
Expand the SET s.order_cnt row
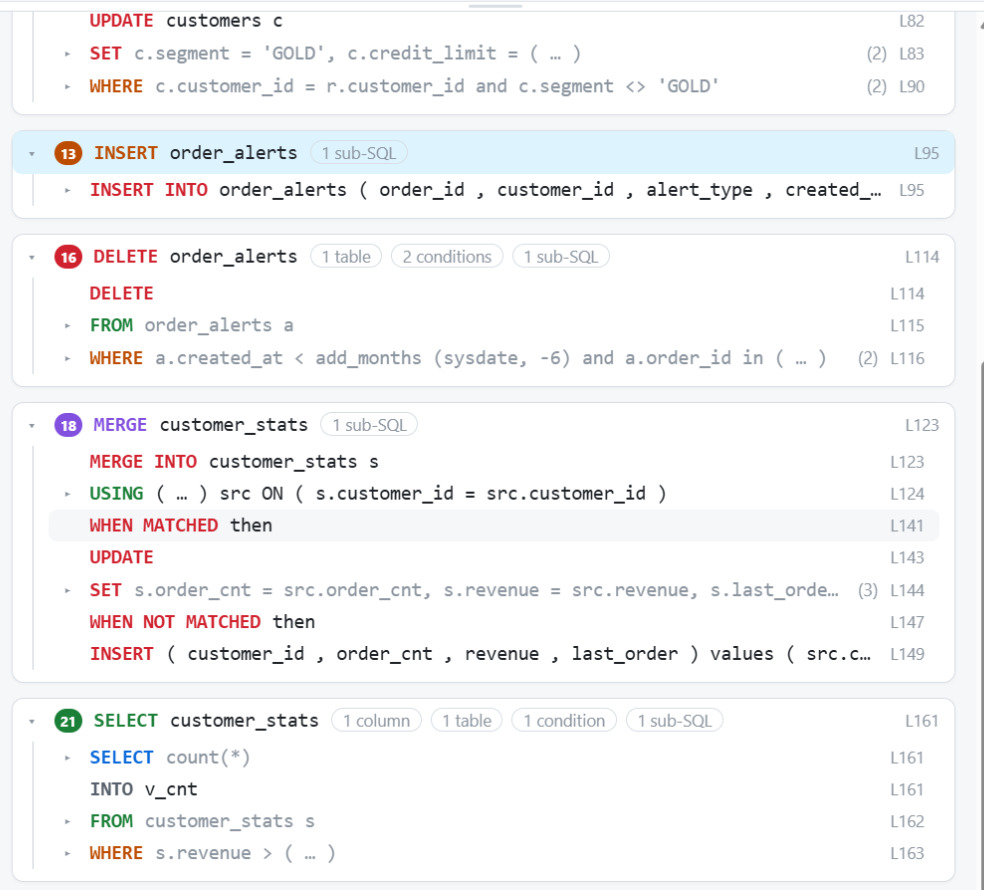pyautogui.click(x=67, y=591)
